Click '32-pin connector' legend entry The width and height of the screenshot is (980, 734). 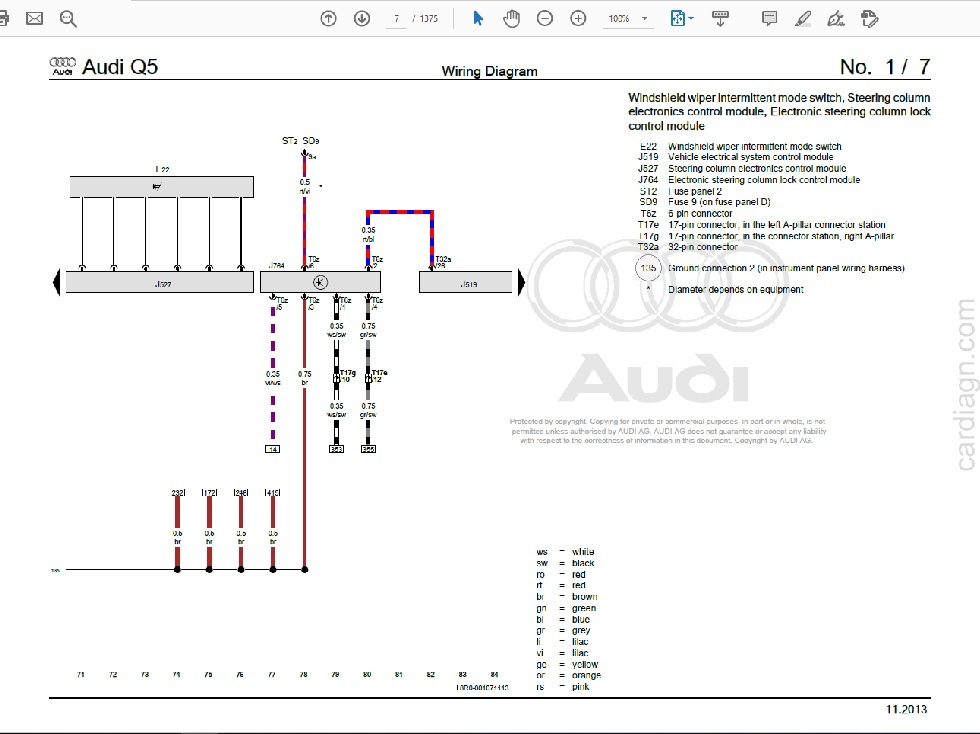[703, 247]
